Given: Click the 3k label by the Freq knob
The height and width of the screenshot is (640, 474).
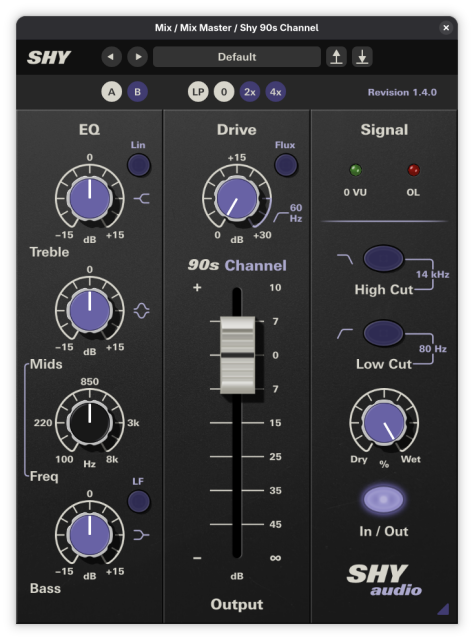Looking at the screenshot, I should [x=133, y=423].
